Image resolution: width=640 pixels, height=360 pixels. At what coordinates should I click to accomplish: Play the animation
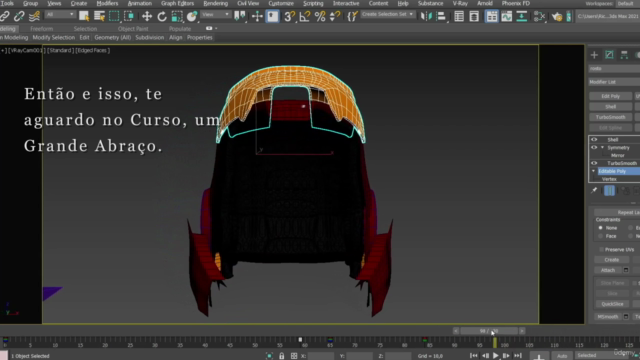click(496, 356)
